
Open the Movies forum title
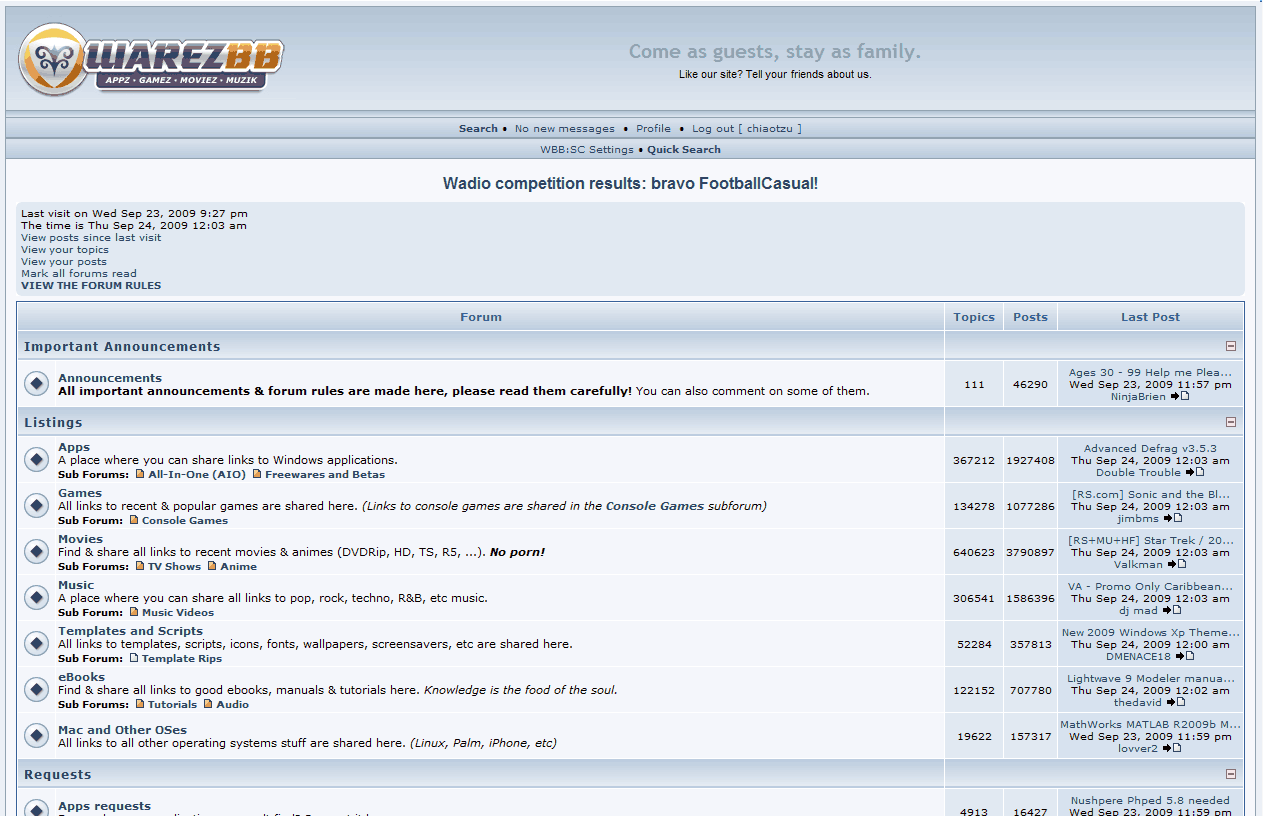coord(80,539)
